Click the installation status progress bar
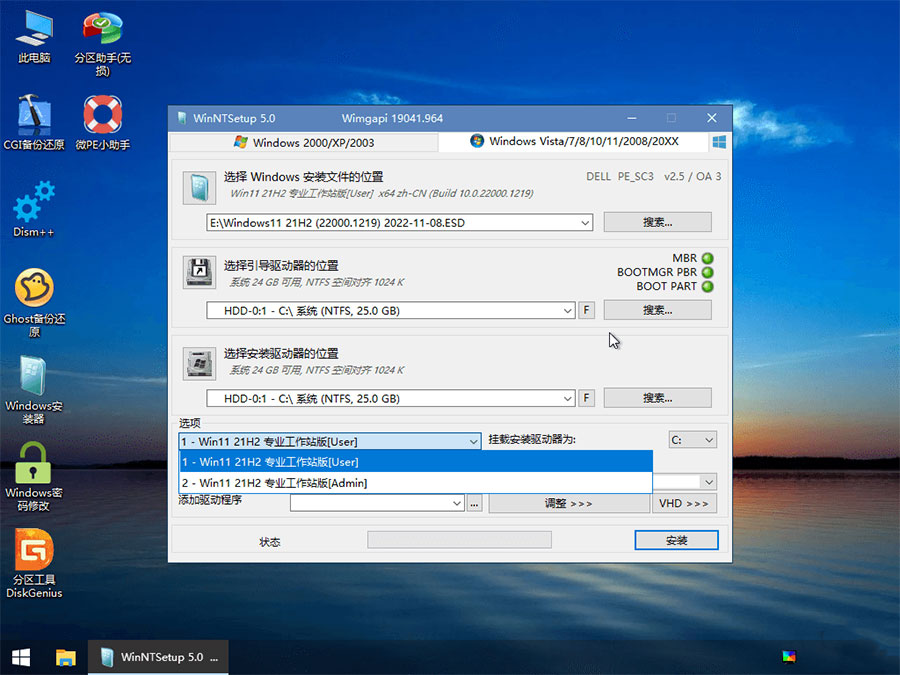 tap(459, 539)
